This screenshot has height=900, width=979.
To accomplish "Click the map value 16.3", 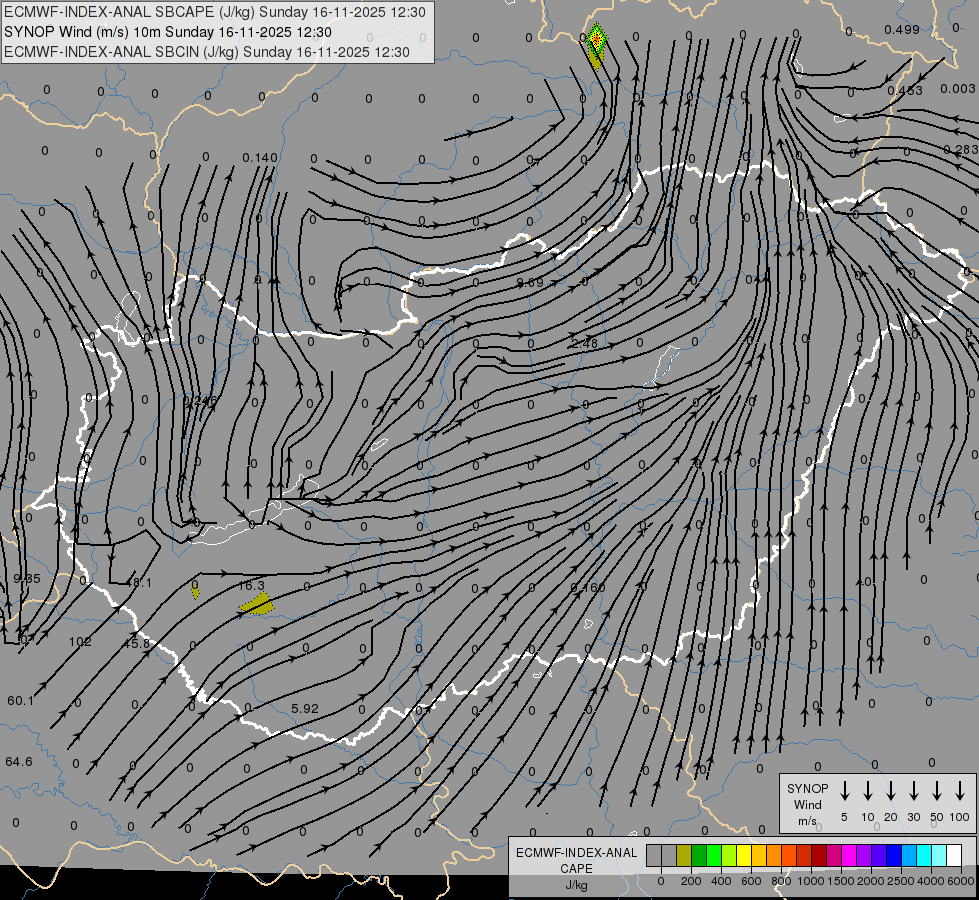I will click(252, 585).
